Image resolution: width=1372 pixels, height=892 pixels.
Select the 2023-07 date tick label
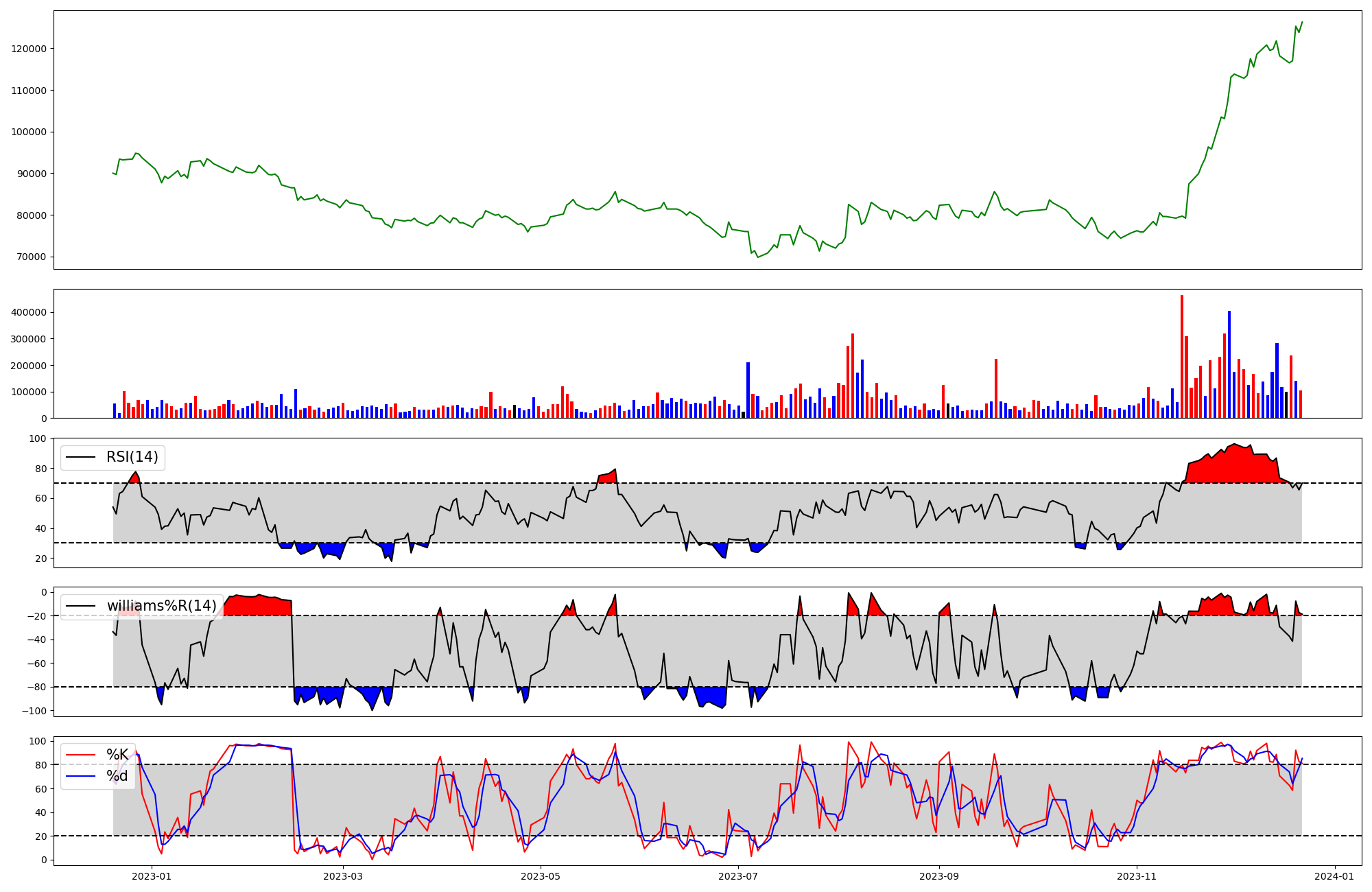click(x=738, y=876)
